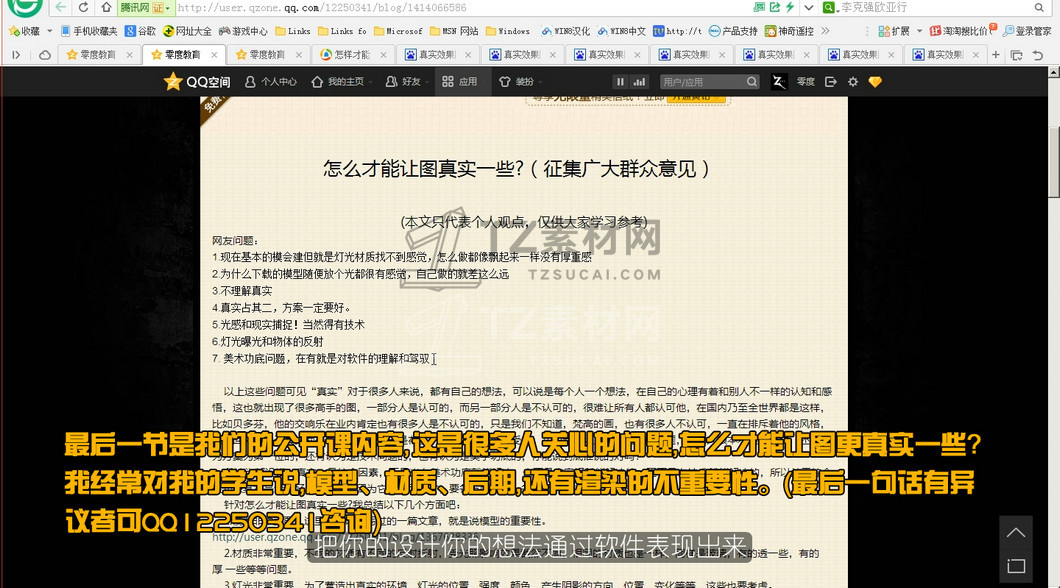Open the 游戏中心 bookmark

243,31
